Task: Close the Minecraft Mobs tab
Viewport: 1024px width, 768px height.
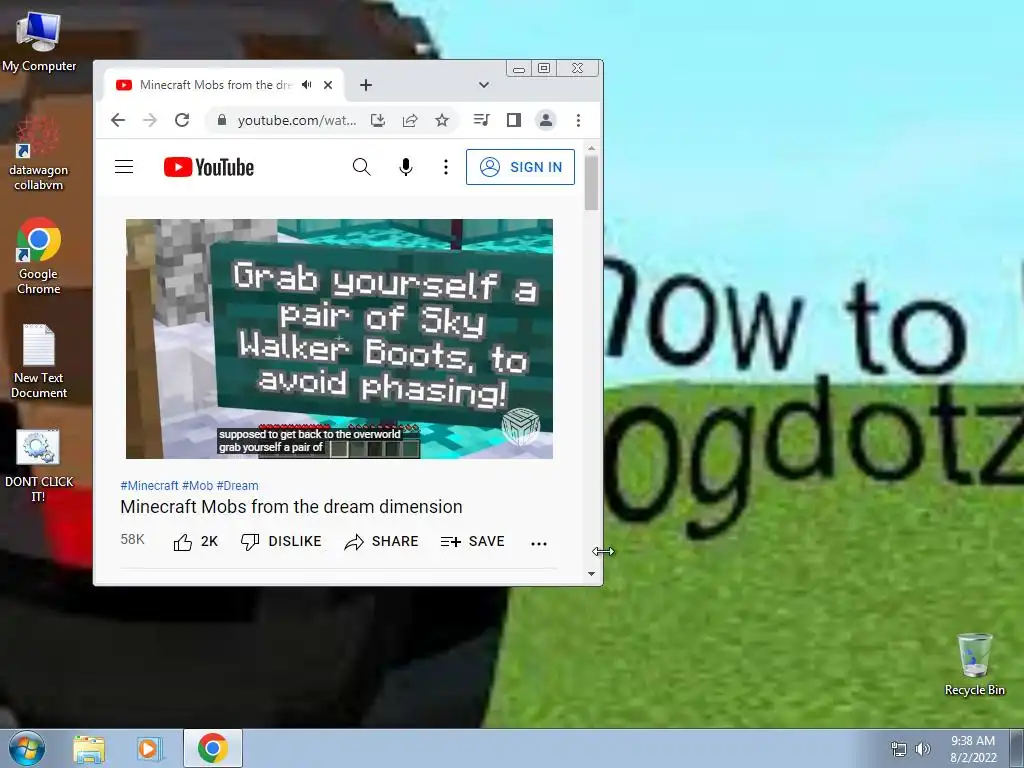Action: 328,85
